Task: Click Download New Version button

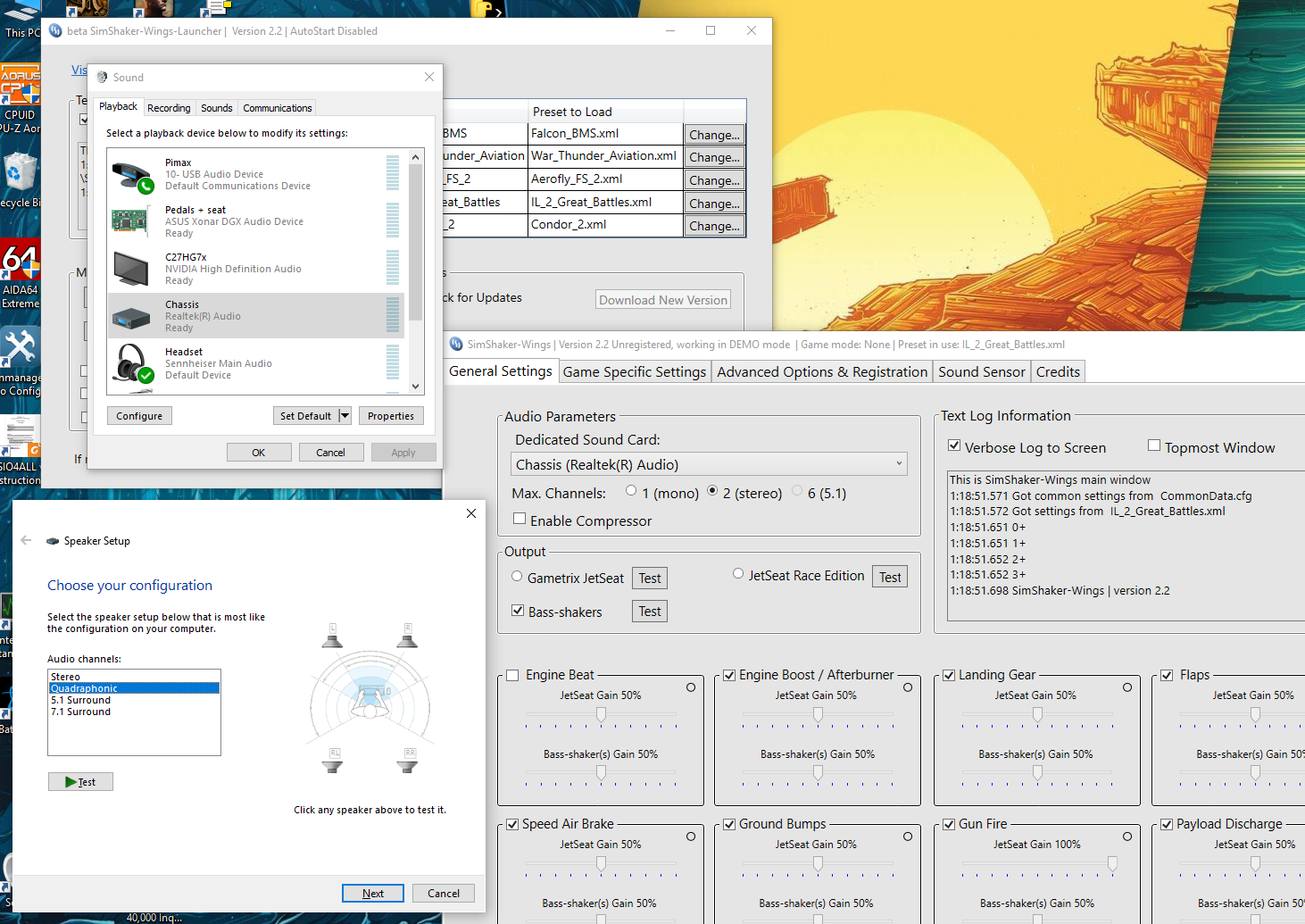Action: tap(663, 300)
